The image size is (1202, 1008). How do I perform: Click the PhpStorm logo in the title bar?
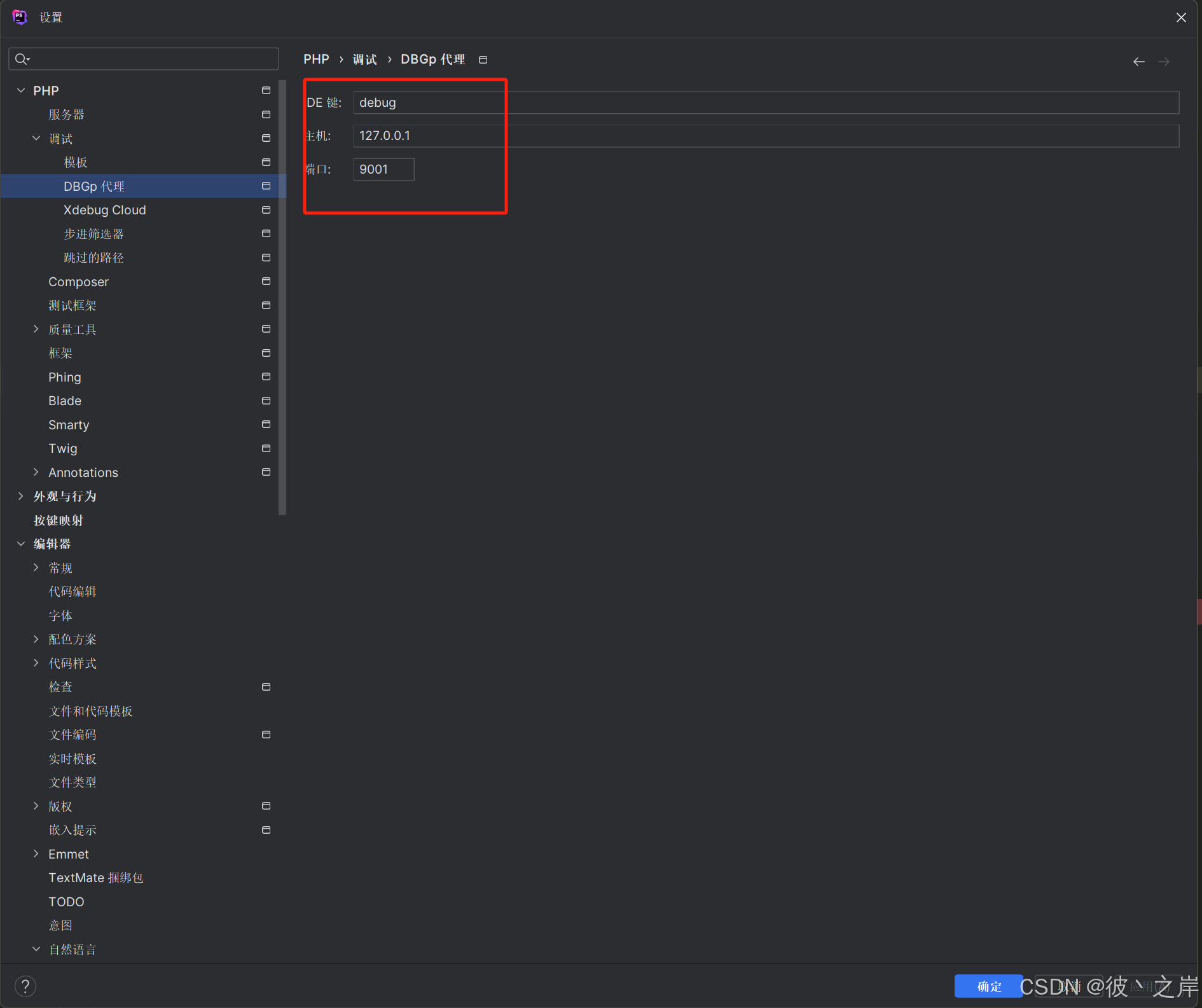[20, 17]
